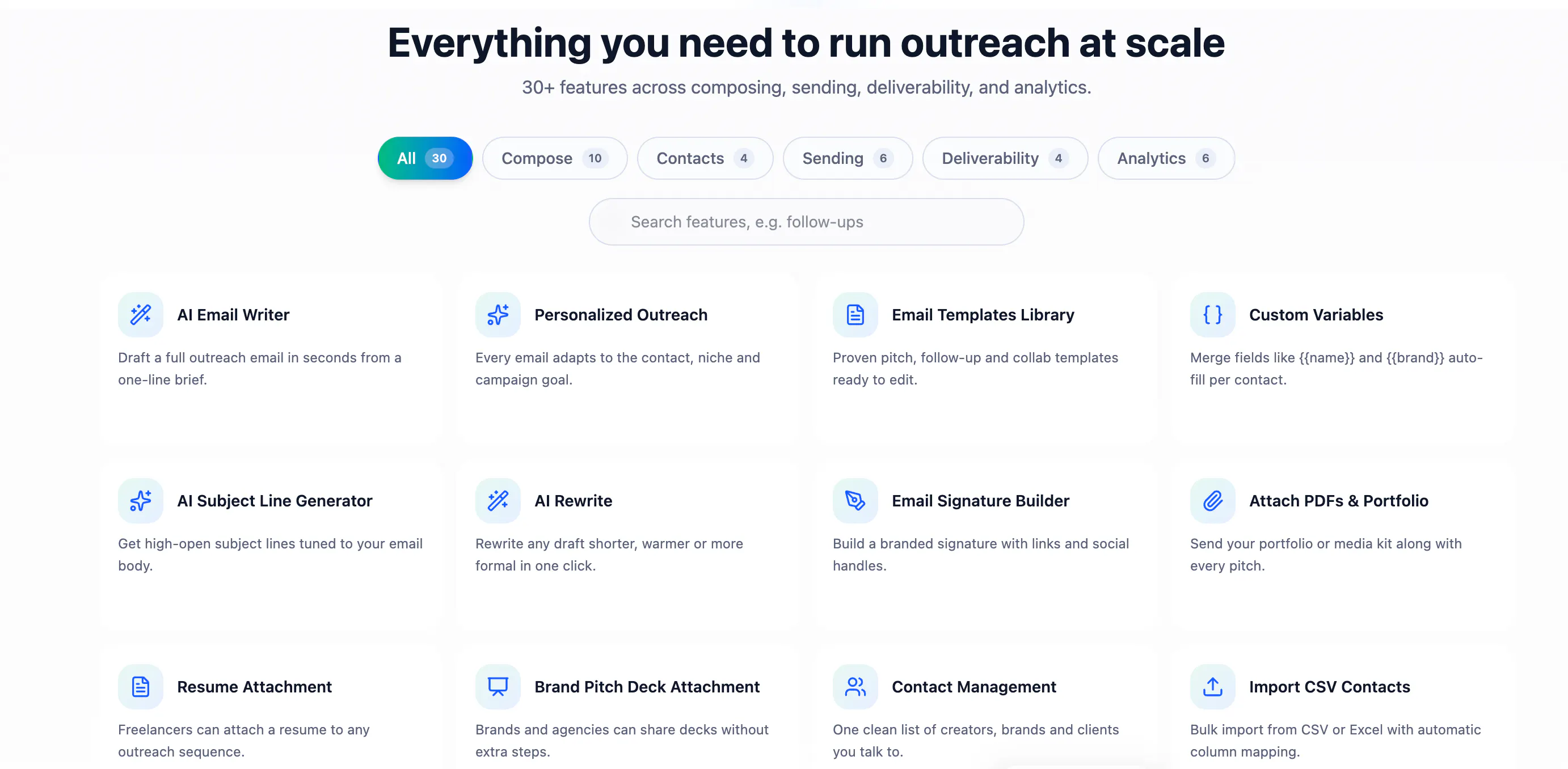Click the Custom Variables braces icon
Image resolution: width=1568 pixels, height=769 pixels.
tap(1212, 315)
